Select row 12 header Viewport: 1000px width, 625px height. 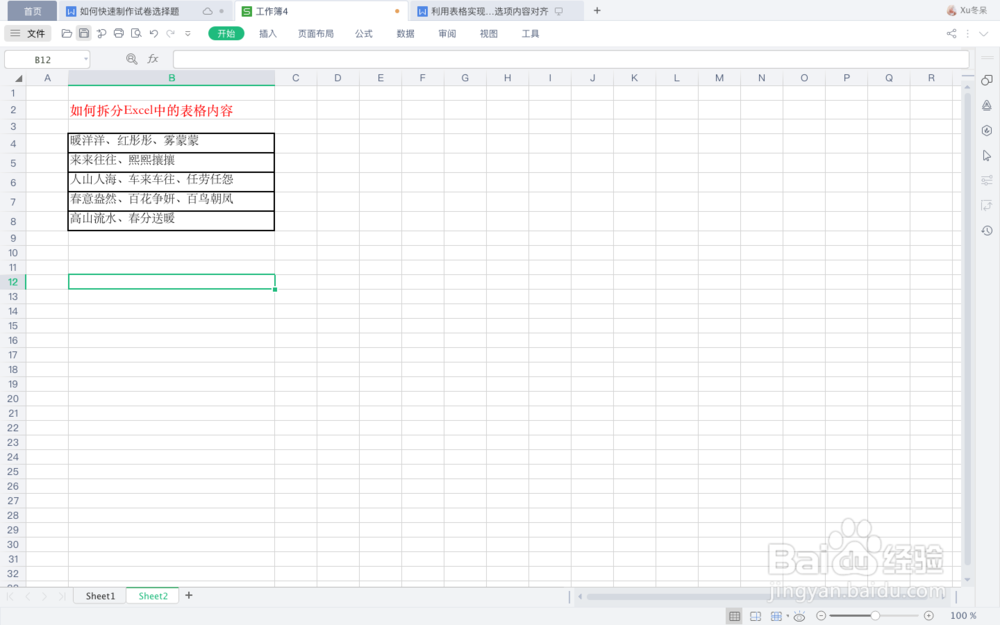(13, 282)
